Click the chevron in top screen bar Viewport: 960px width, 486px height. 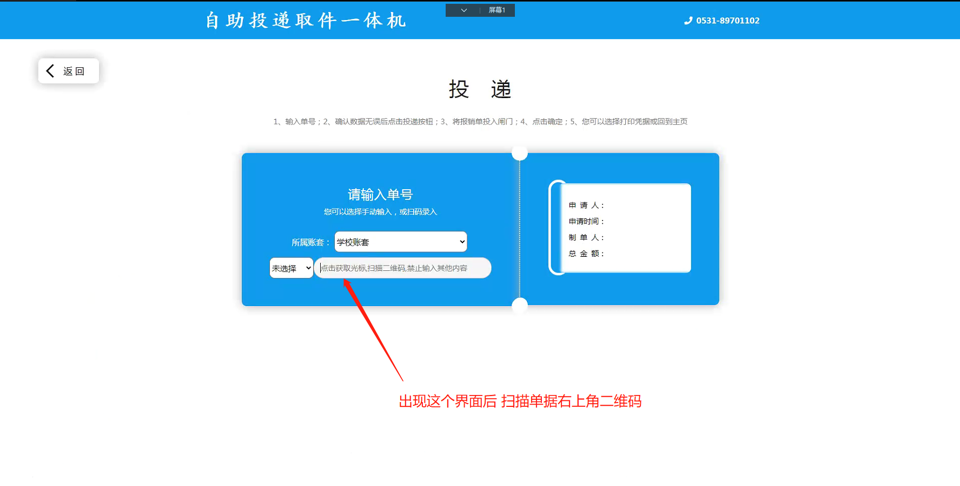(463, 10)
